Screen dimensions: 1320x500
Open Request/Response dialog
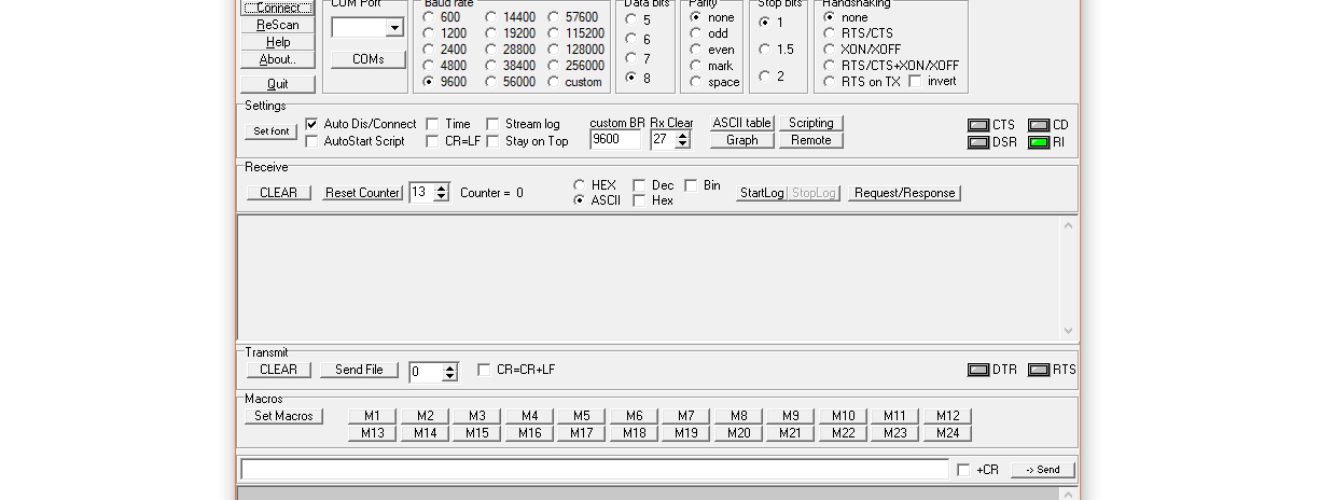[x=904, y=193]
